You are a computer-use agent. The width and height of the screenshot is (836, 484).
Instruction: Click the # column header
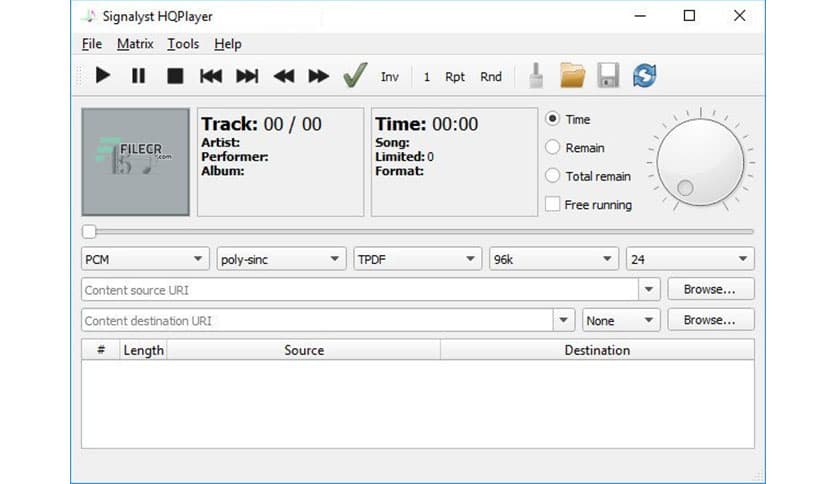(x=101, y=350)
